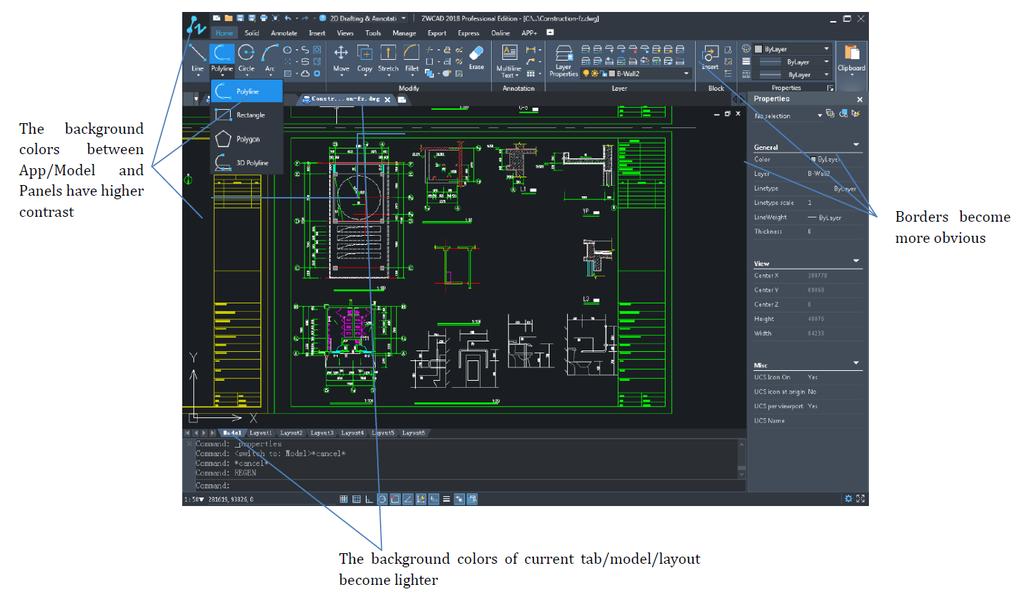The image size is (1023, 594).
Task: Click the Save icon in quick access toolbar
Action: pyautogui.click(x=240, y=18)
